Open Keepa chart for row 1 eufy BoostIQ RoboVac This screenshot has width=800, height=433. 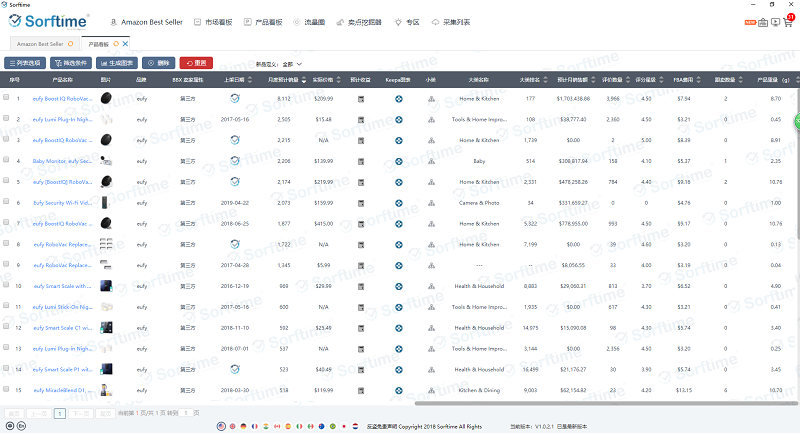[399, 99]
